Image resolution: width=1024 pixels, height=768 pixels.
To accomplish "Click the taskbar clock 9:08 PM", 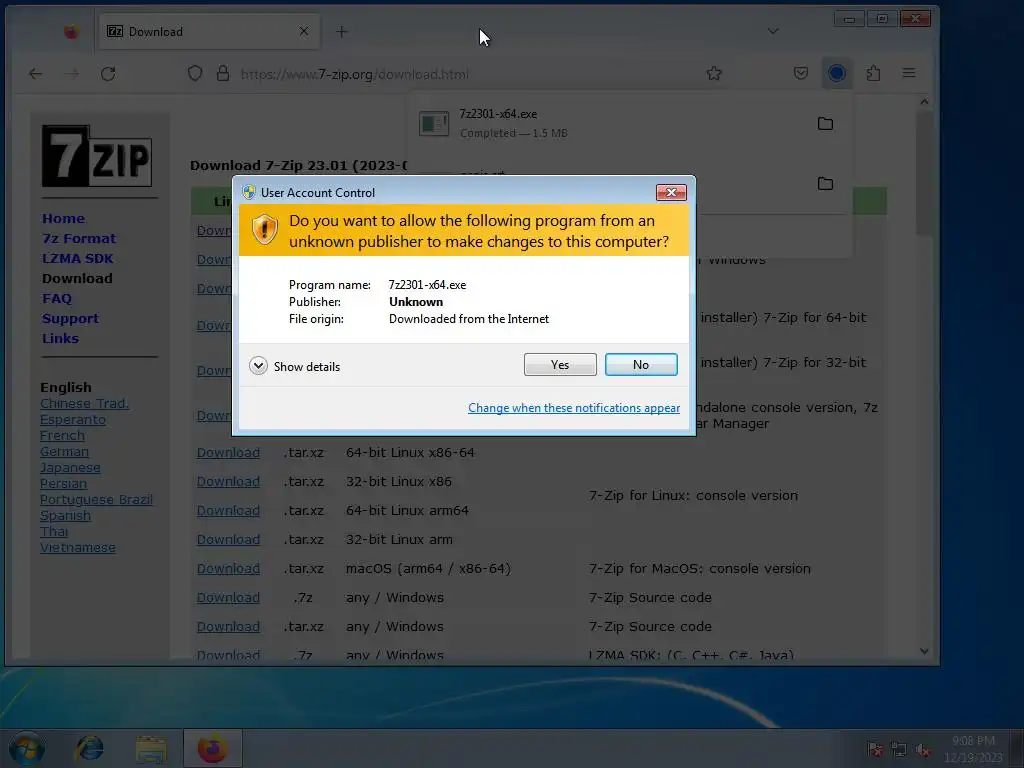I will click(x=972, y=748).
